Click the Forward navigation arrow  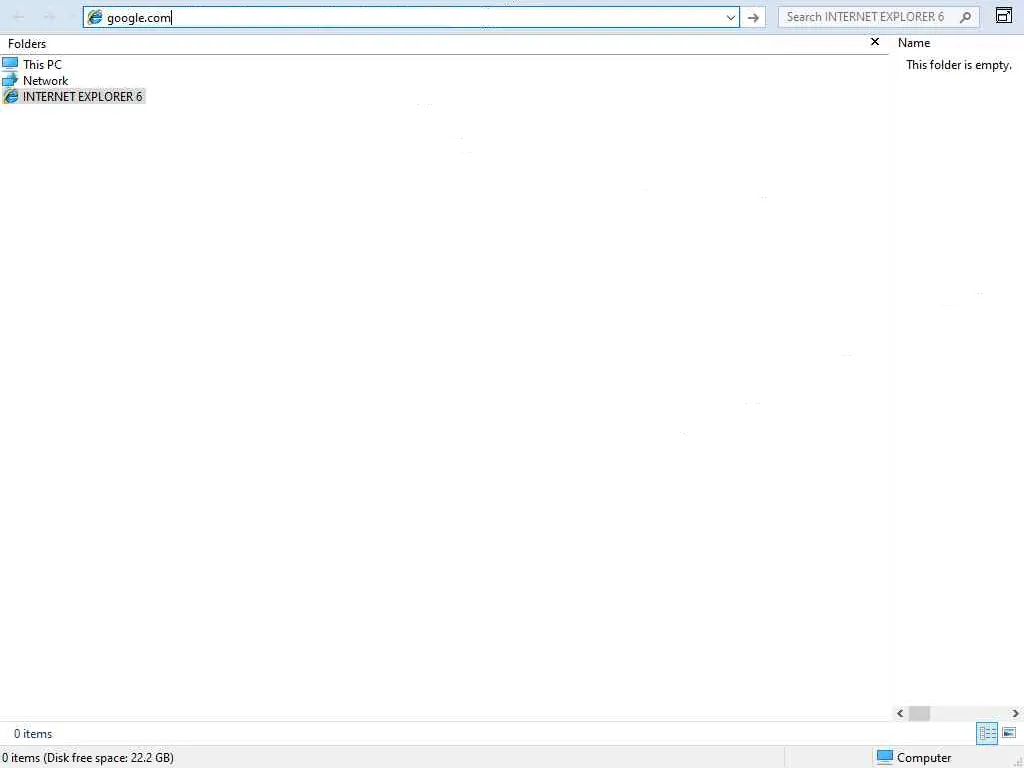[x=49, y=18]
